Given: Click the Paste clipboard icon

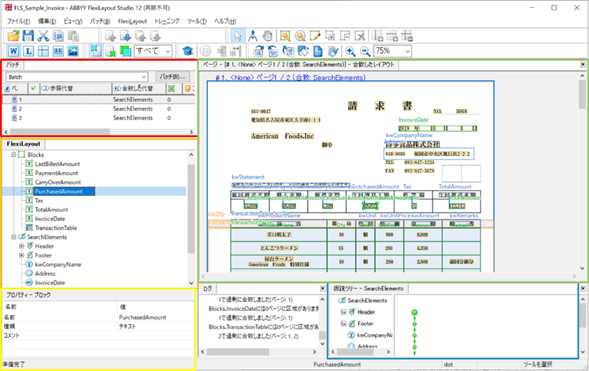Looking at the screenshot, I should (x=73, y=36).
